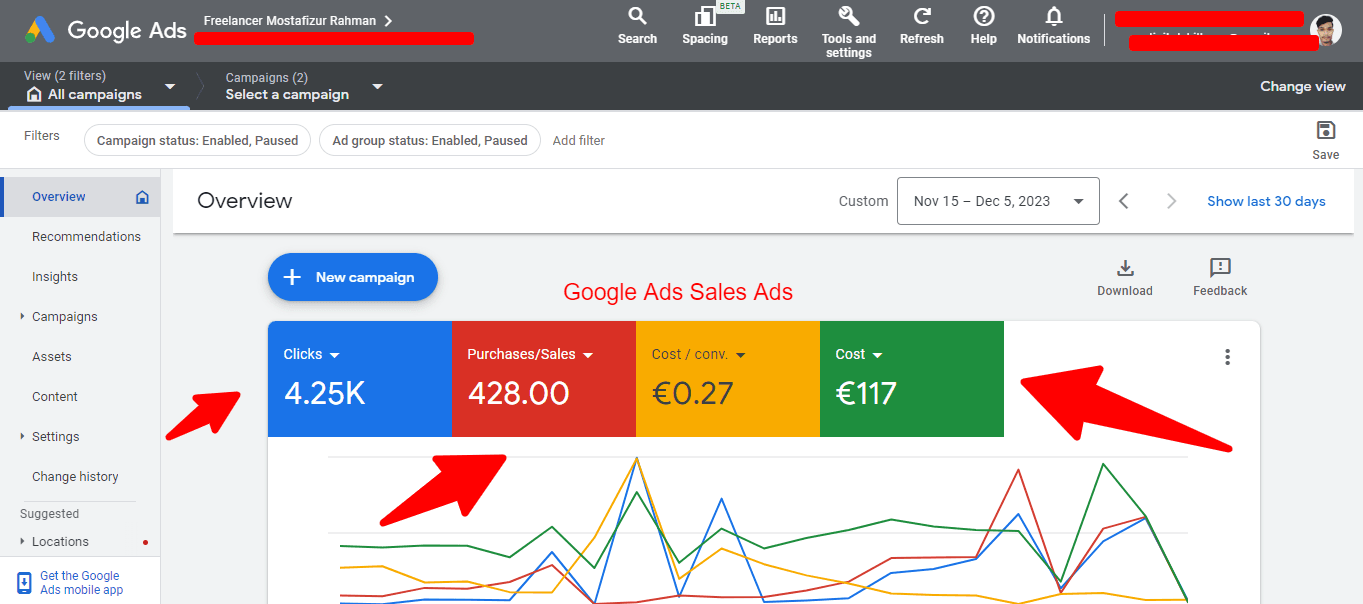Viewport: 1363px width, 604px height.
Task: Open Tools and settings wrench
Action: (848, 17)
